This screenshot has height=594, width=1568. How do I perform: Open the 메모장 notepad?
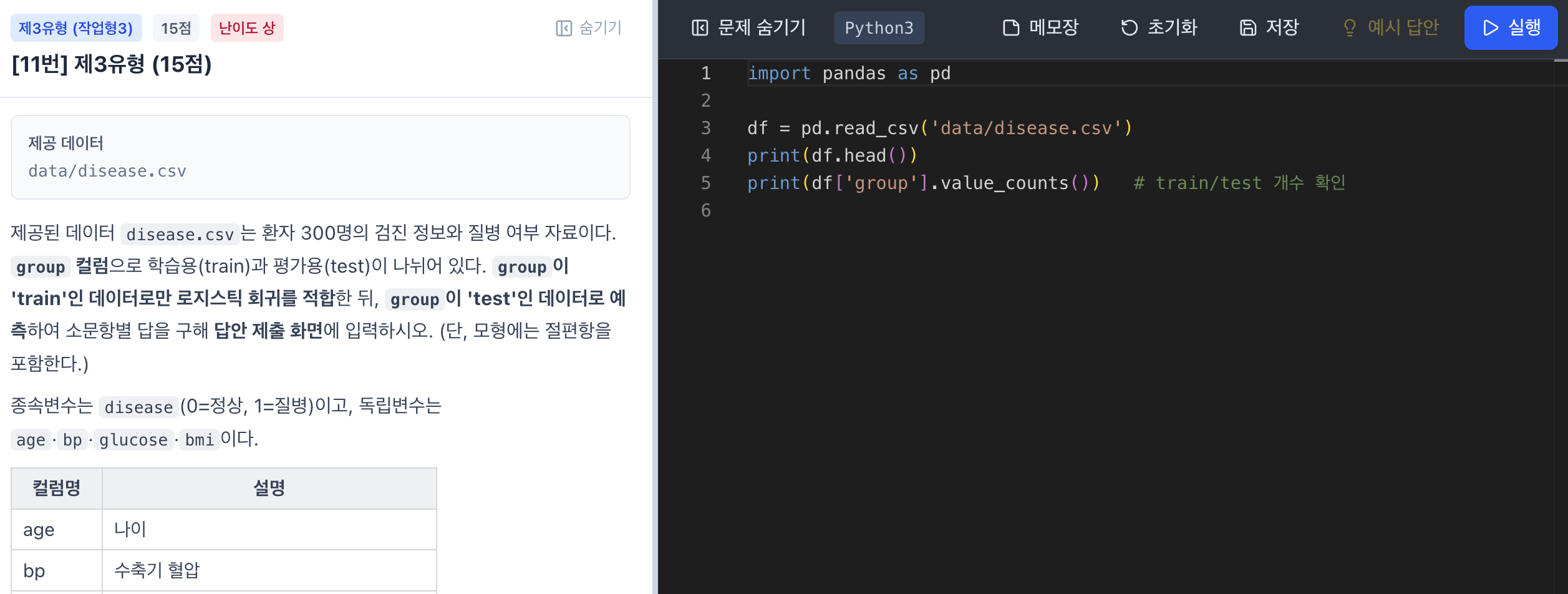(1040, 27)
